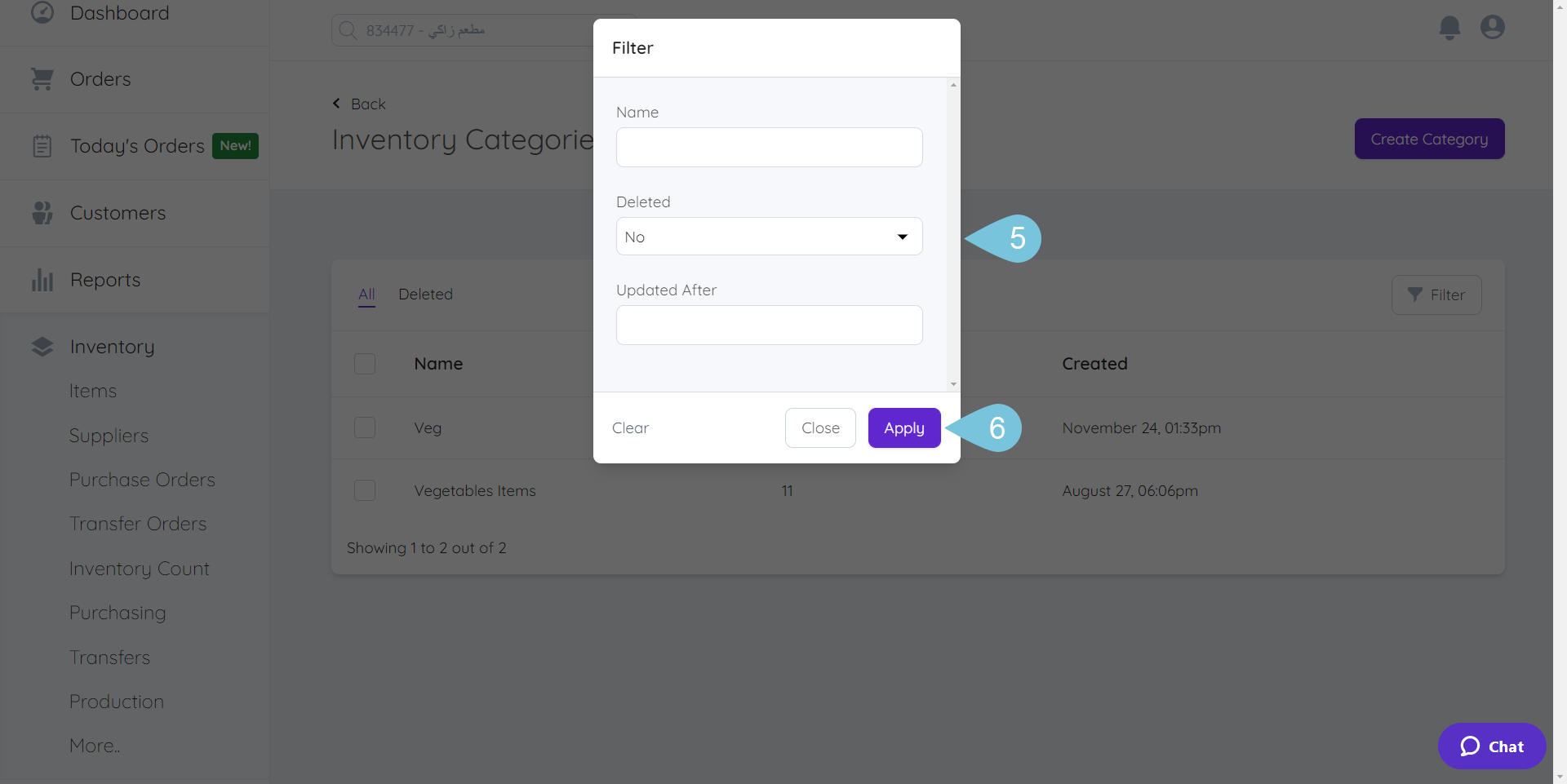Screen dimensions: 1567x784
Task: Switch to the Deleted tab
Action: (x=425, y=295)
